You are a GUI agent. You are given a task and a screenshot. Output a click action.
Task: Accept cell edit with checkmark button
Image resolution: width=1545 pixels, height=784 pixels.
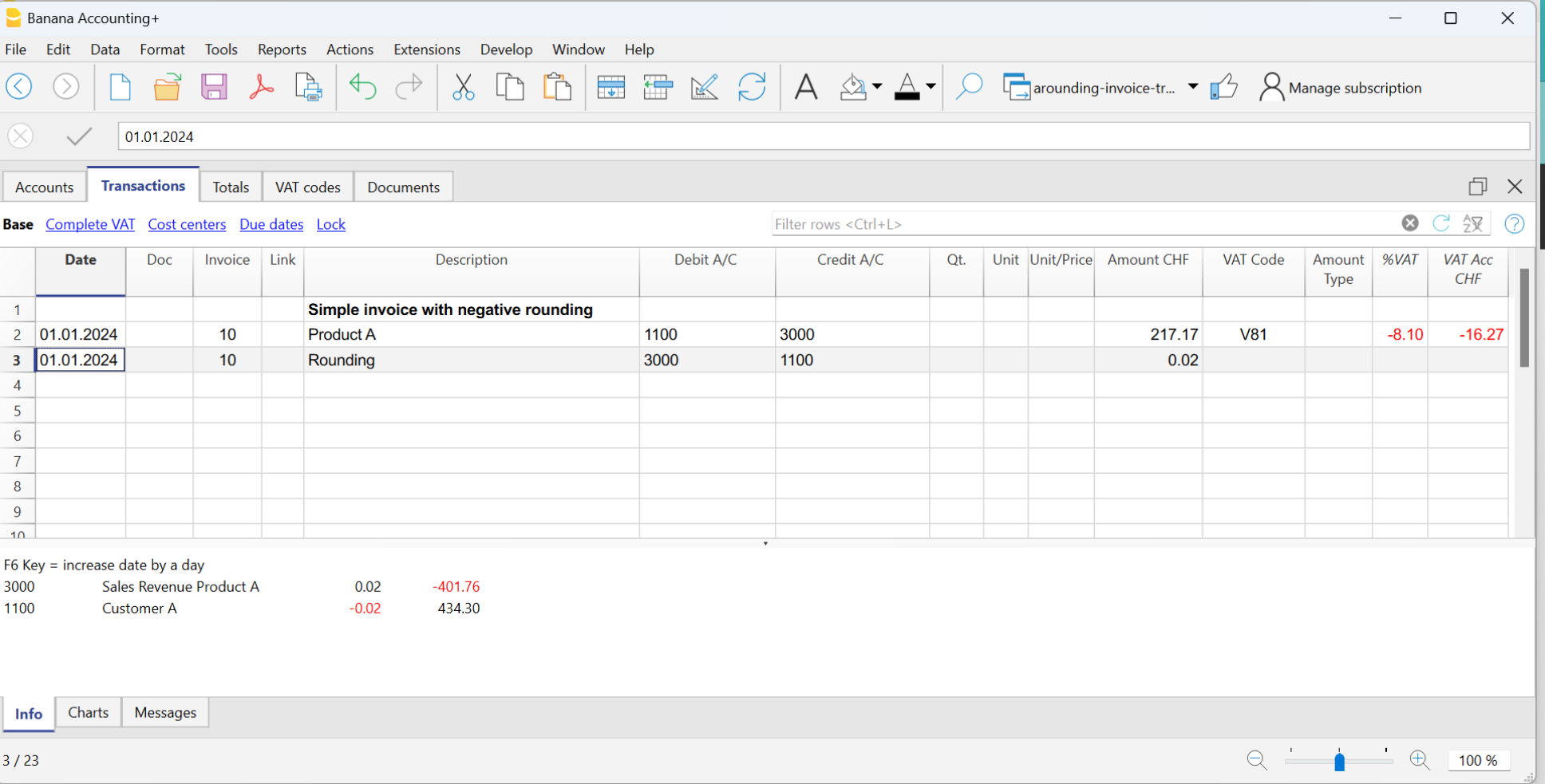[x=79, y=136]
